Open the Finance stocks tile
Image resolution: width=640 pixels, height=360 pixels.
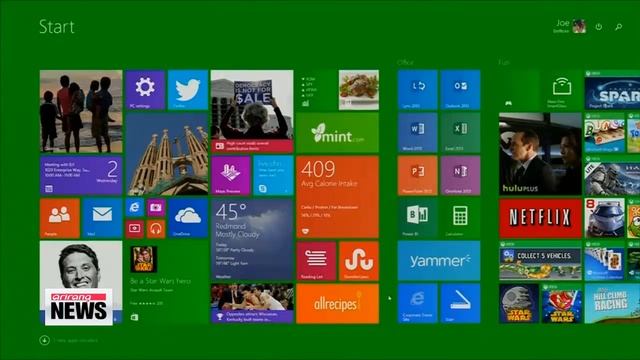(316, 90)
